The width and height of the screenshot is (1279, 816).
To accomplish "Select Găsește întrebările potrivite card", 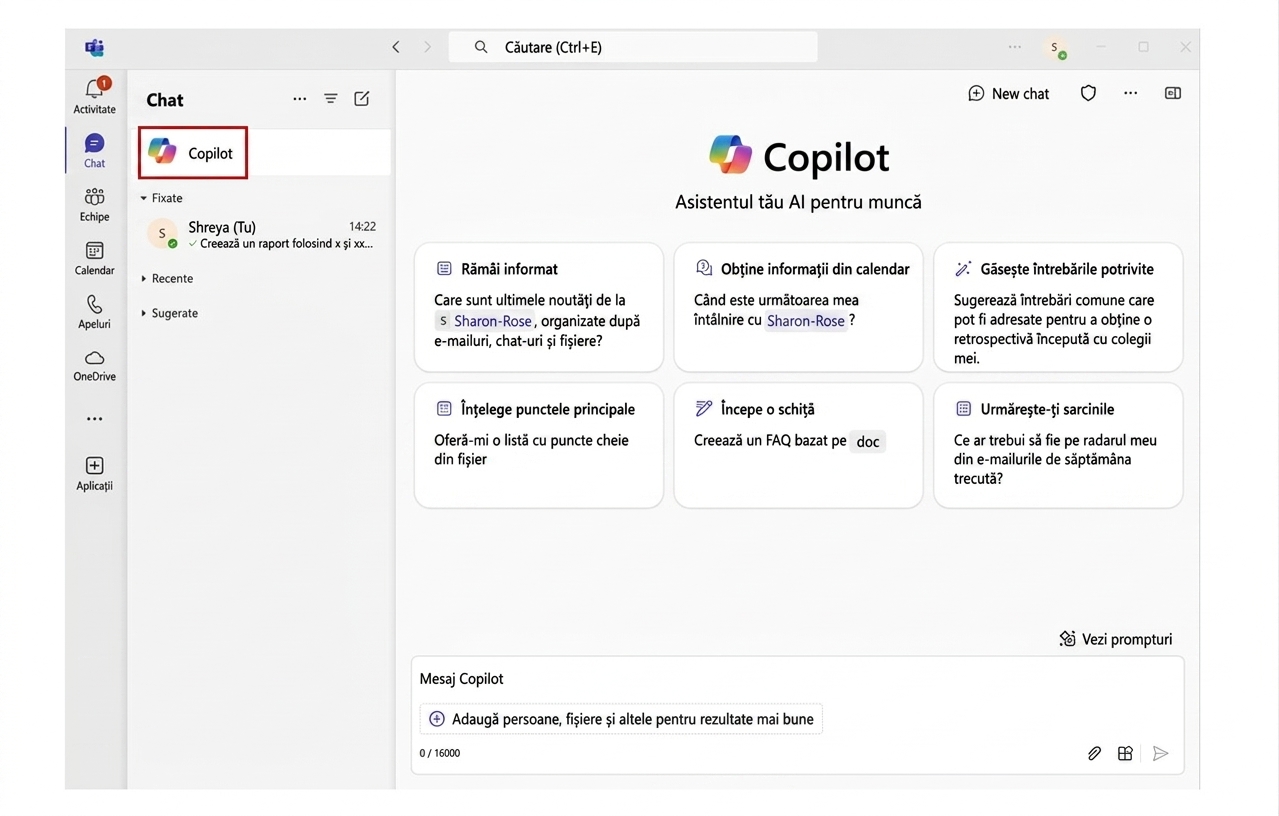I will point(1058,307).
